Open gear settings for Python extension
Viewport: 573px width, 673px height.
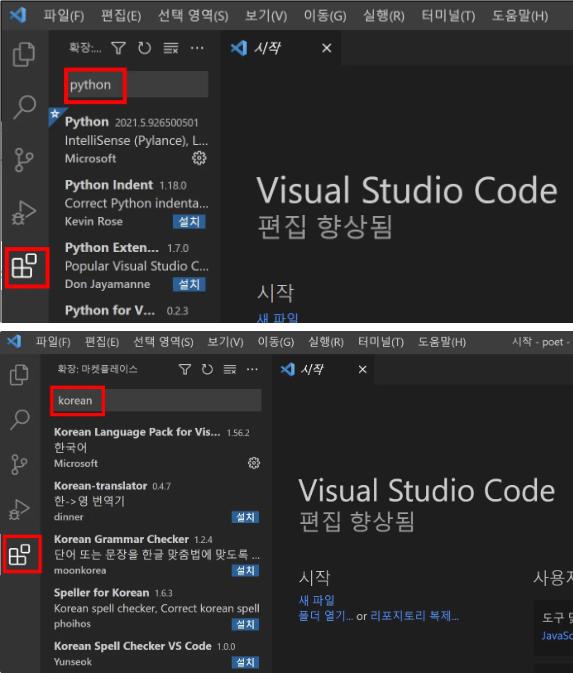[199, 158]
